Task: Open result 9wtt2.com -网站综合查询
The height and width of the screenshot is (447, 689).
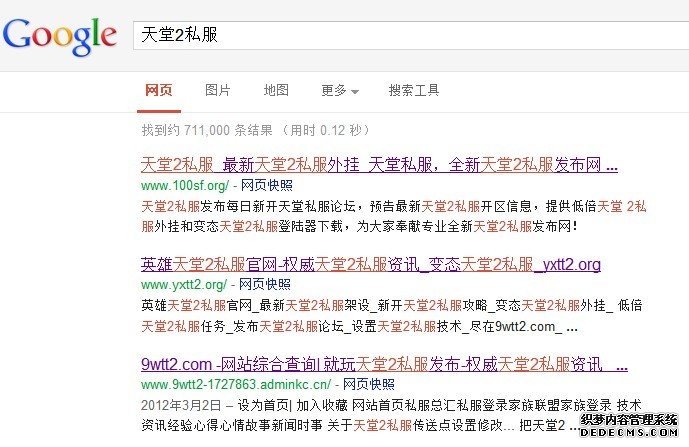Action: (x=384, y=364)
